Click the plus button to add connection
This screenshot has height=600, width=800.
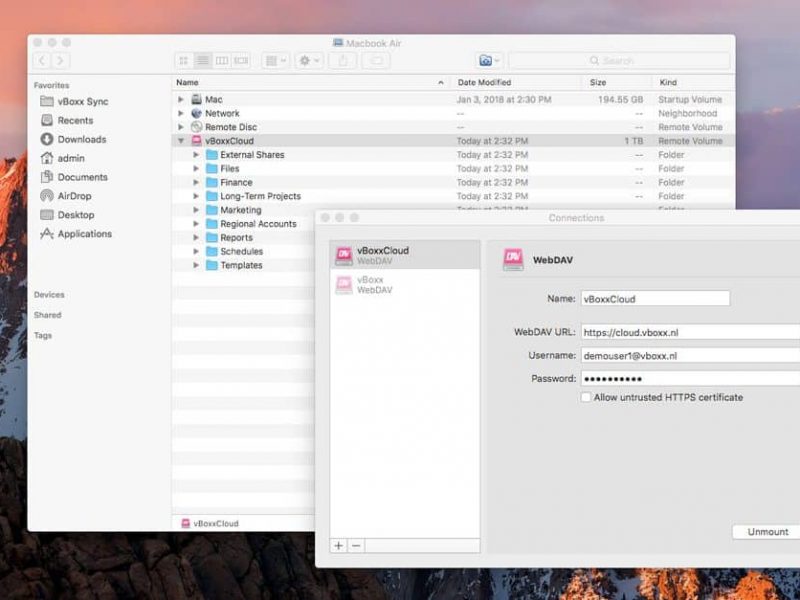tap(339, 546)
